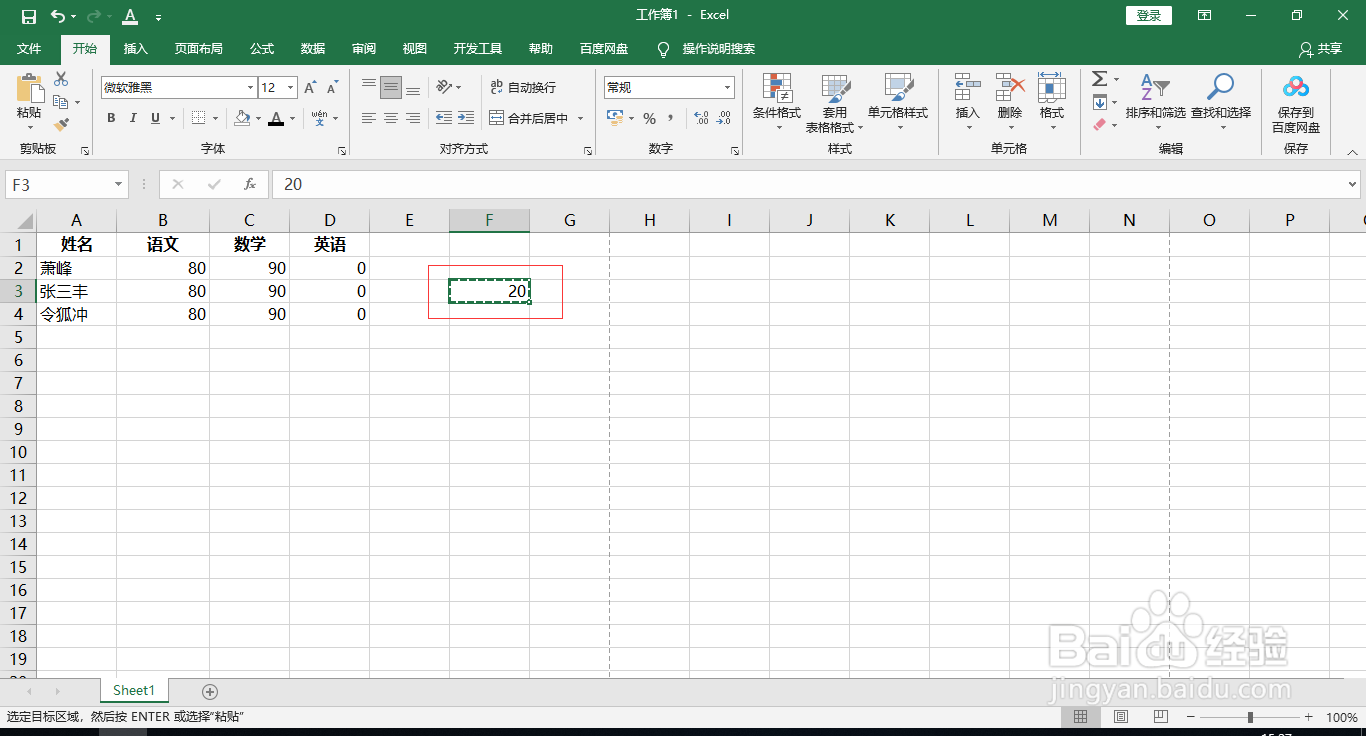Click the Copy icon in clipboard group
The width and height of the screenshot is (1366, 736).
(x=61, y=102)
